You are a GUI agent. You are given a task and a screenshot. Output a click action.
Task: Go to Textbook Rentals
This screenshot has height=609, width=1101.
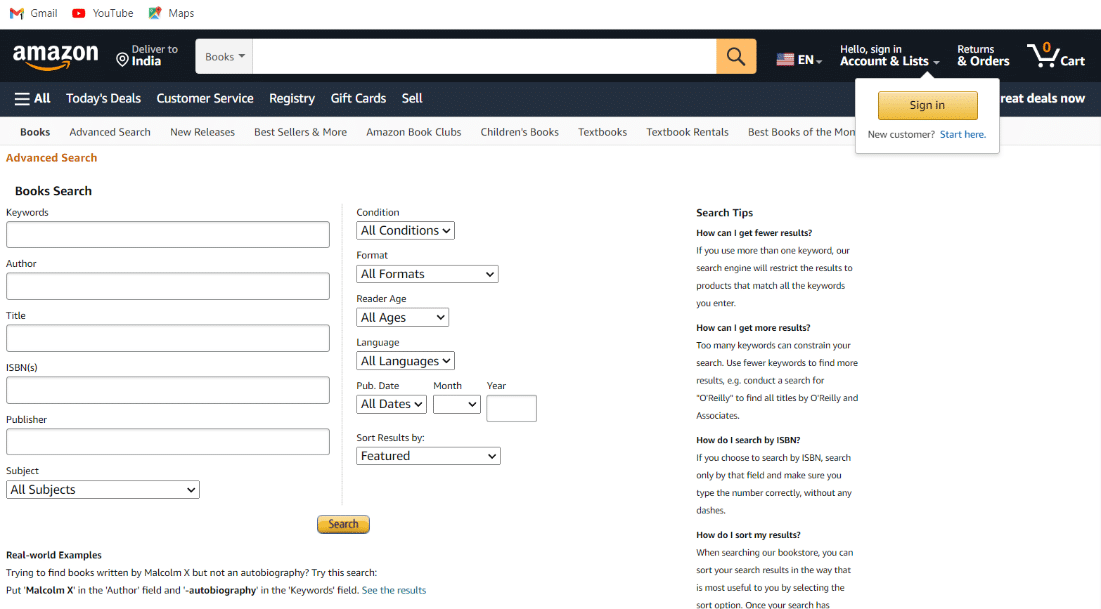687,132
